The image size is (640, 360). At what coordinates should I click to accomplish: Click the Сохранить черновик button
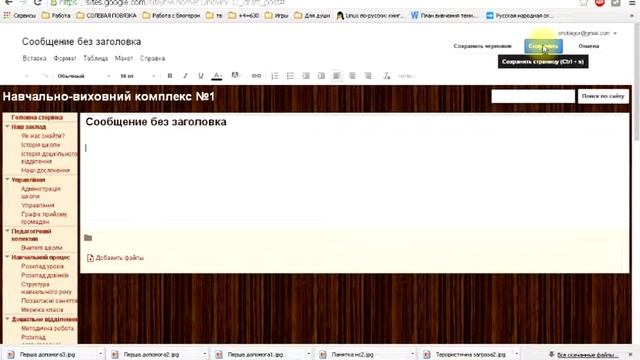pyautogui.click(x=482, y=46)
